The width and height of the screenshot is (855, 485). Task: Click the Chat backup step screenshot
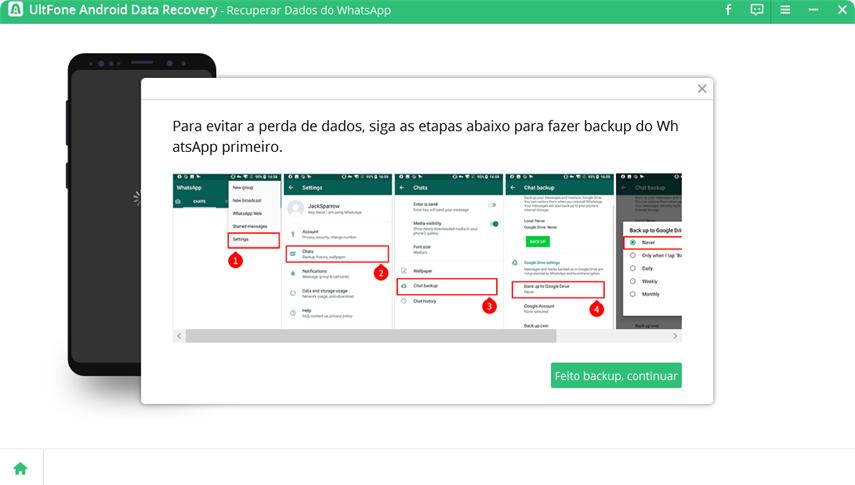(448, 251)
